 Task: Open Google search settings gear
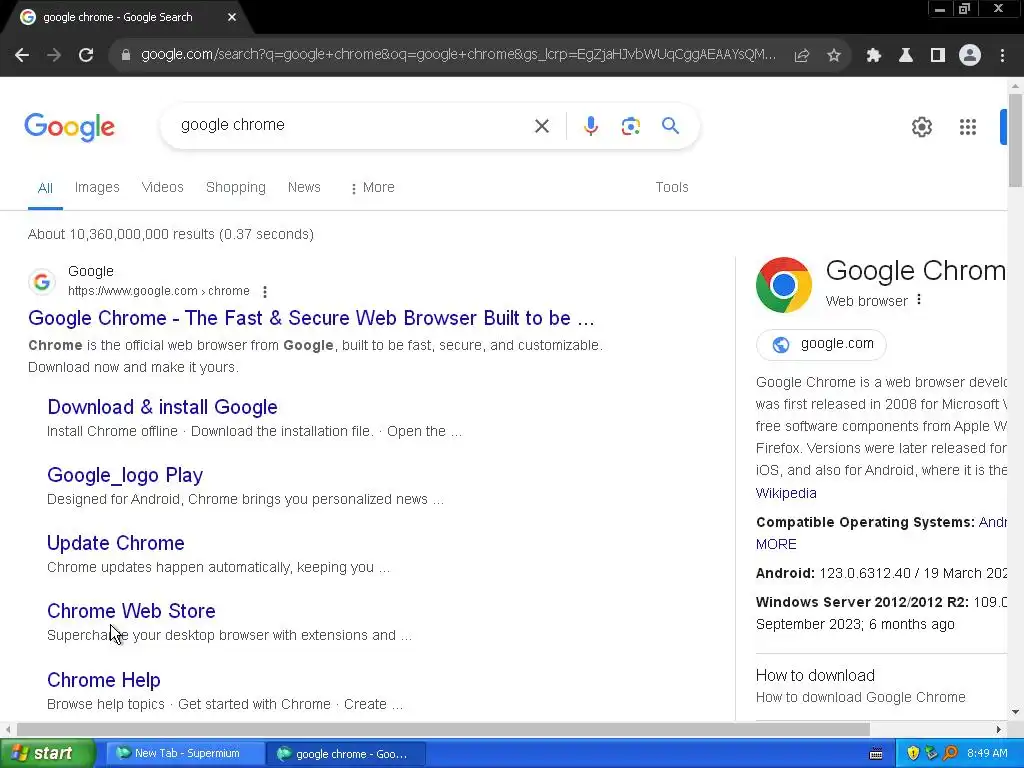point(921,127)
